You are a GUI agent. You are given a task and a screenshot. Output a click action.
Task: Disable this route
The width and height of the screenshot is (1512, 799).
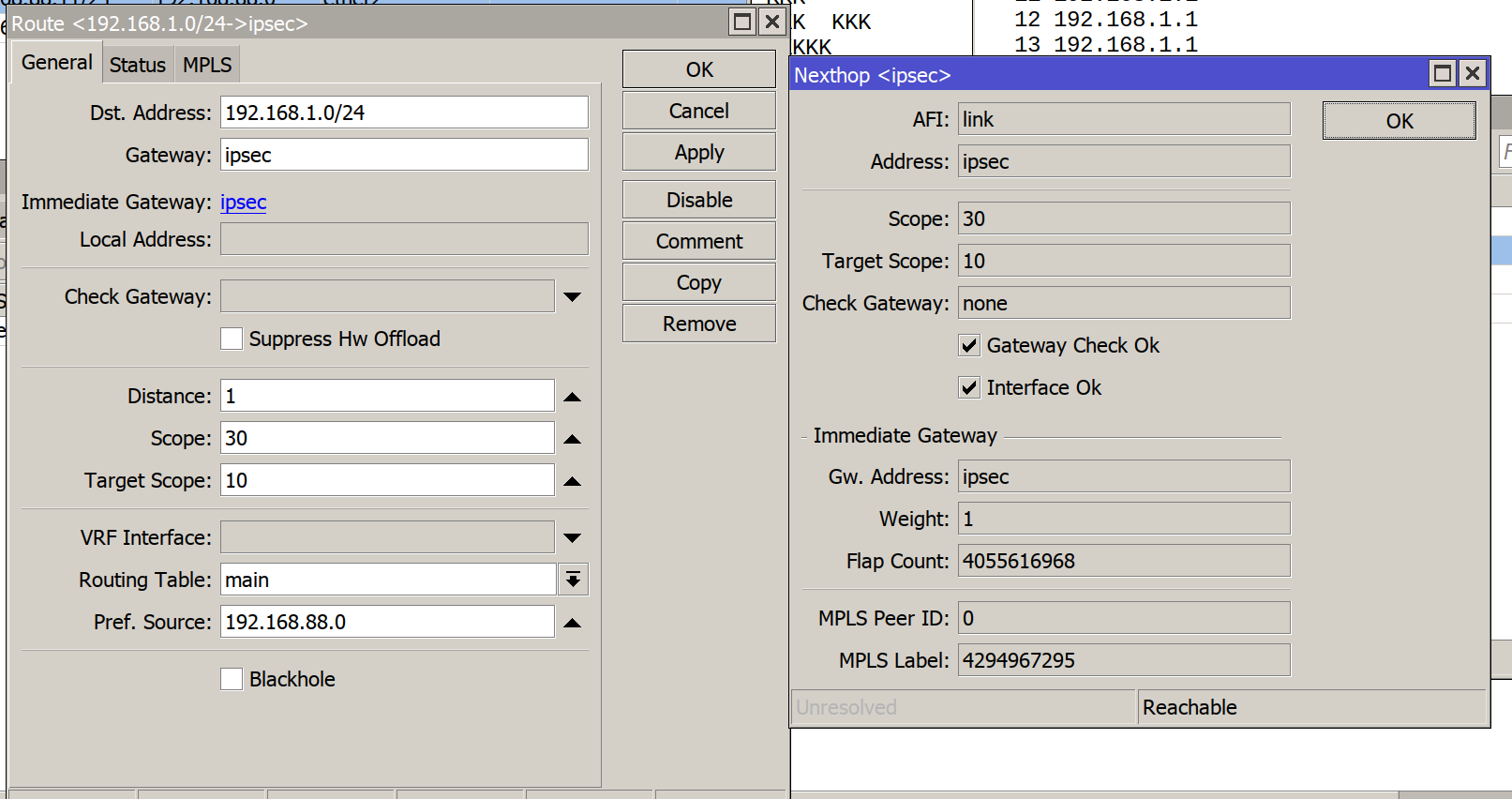[x=699, y=200]
